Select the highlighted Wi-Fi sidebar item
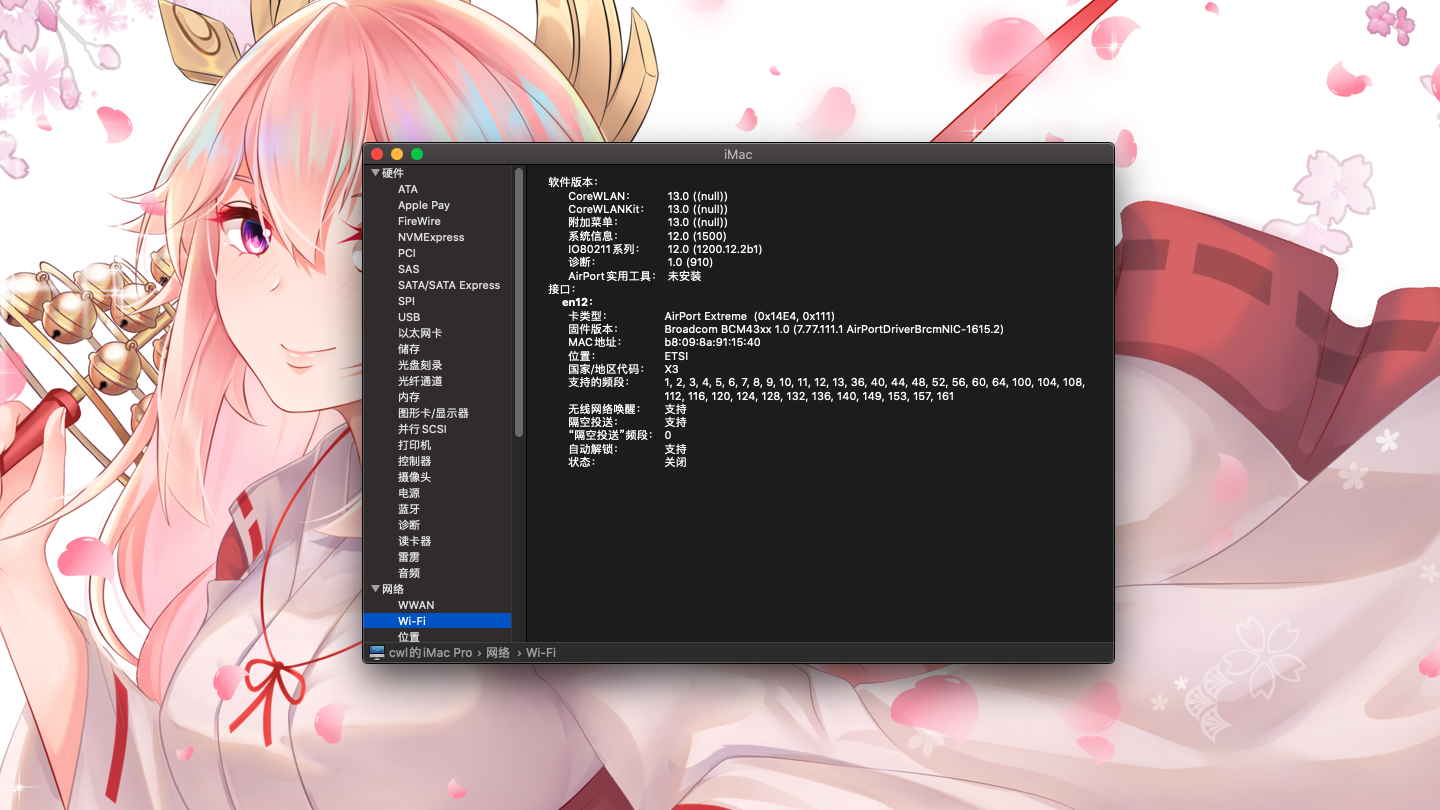The image size is (1440, 810). click(x=437, y=621)
